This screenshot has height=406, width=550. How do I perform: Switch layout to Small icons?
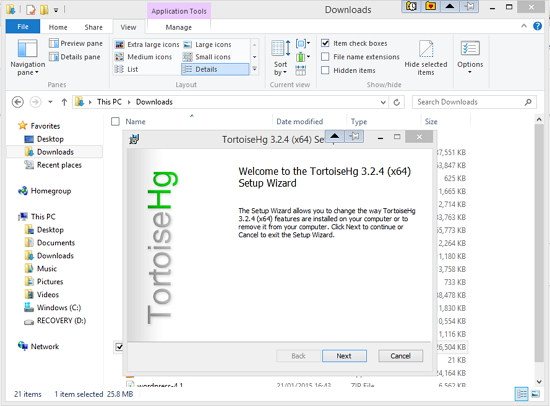(207, 57)
